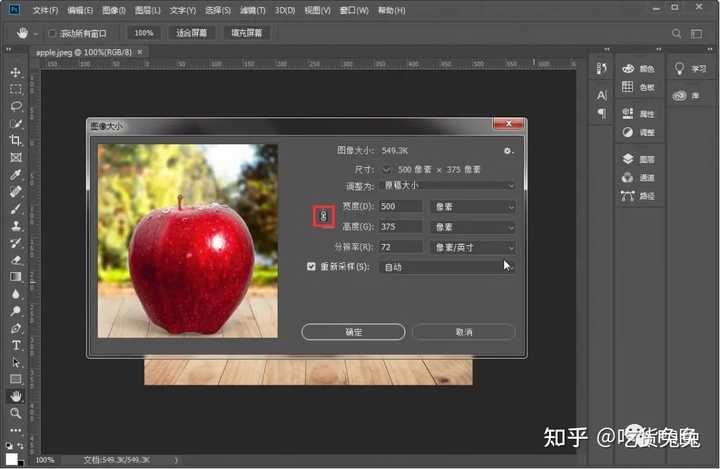Open the 编辑 Edit menu
720x469 pixels.
point(79,10)
